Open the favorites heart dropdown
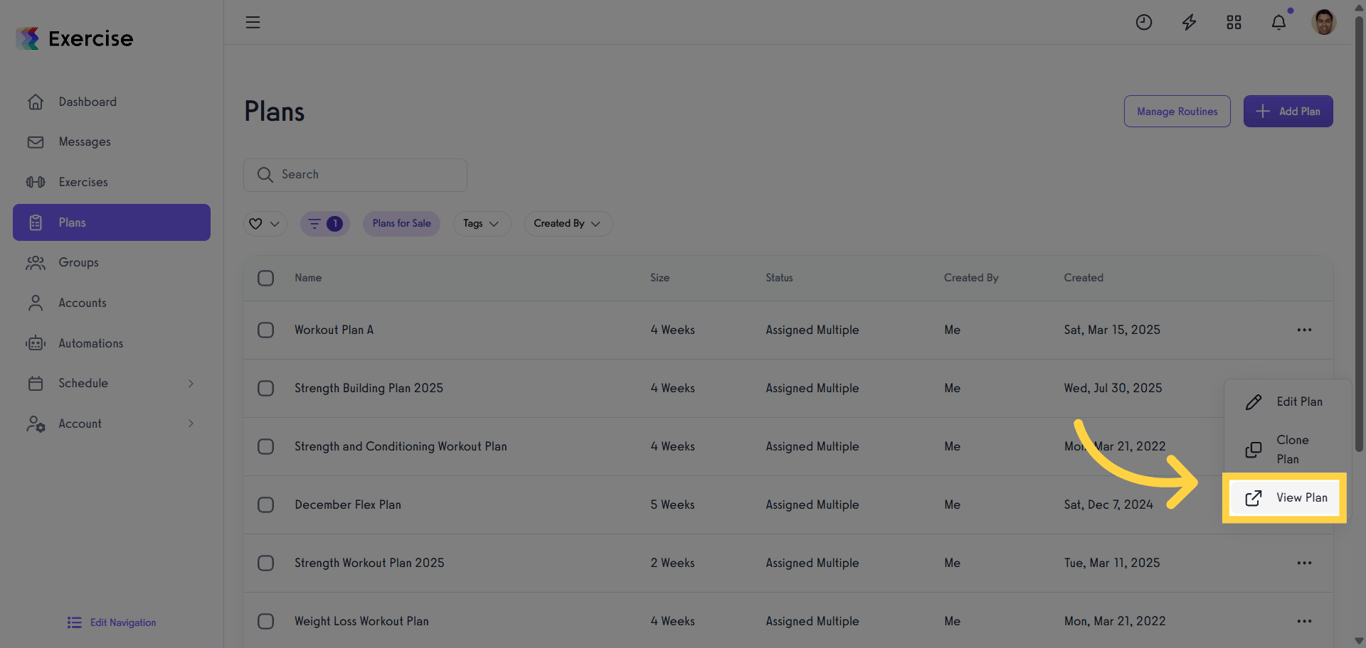 point(265,224)
